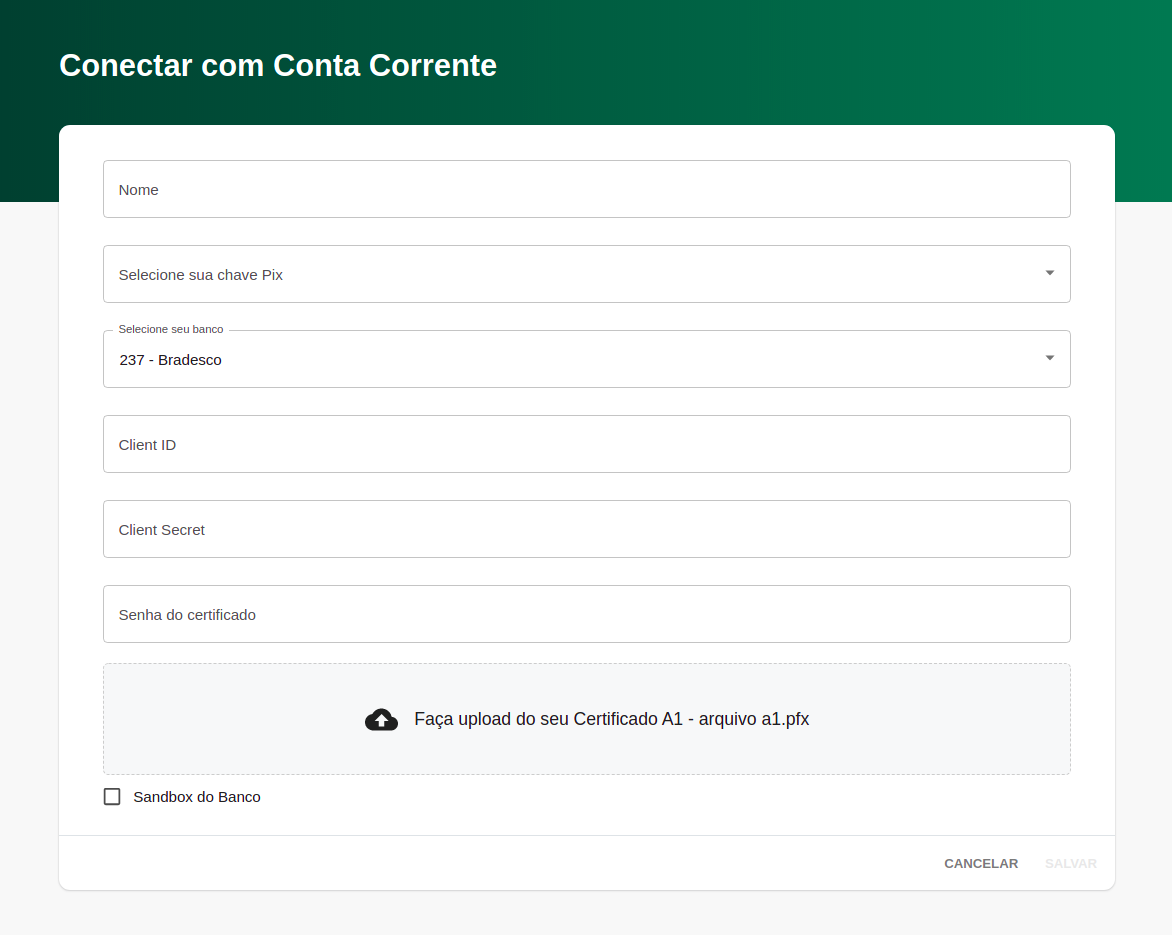
Task: Open the bank selection dropdown showing 237 - Bradesco
Action: point(586,358)
